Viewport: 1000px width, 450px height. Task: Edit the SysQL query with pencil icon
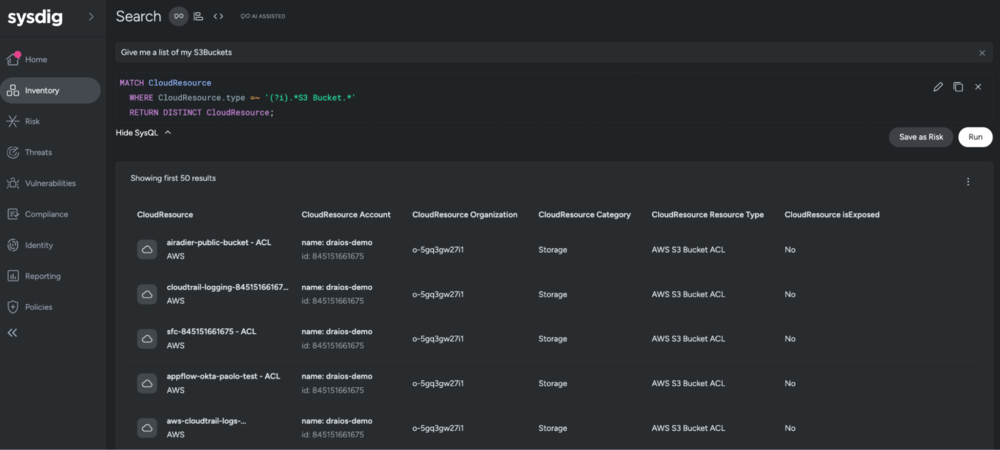pyautogui.click(x=938, y=87)
